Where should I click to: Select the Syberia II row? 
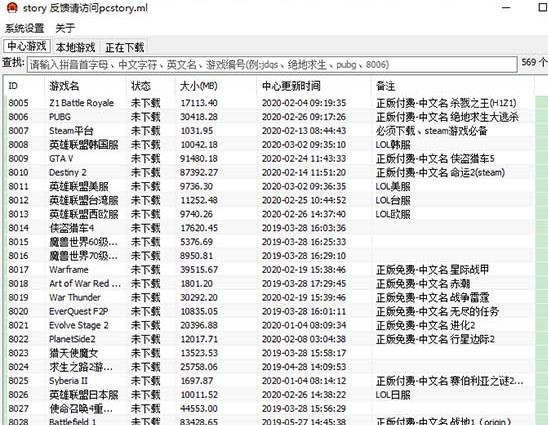coord(269,381)
